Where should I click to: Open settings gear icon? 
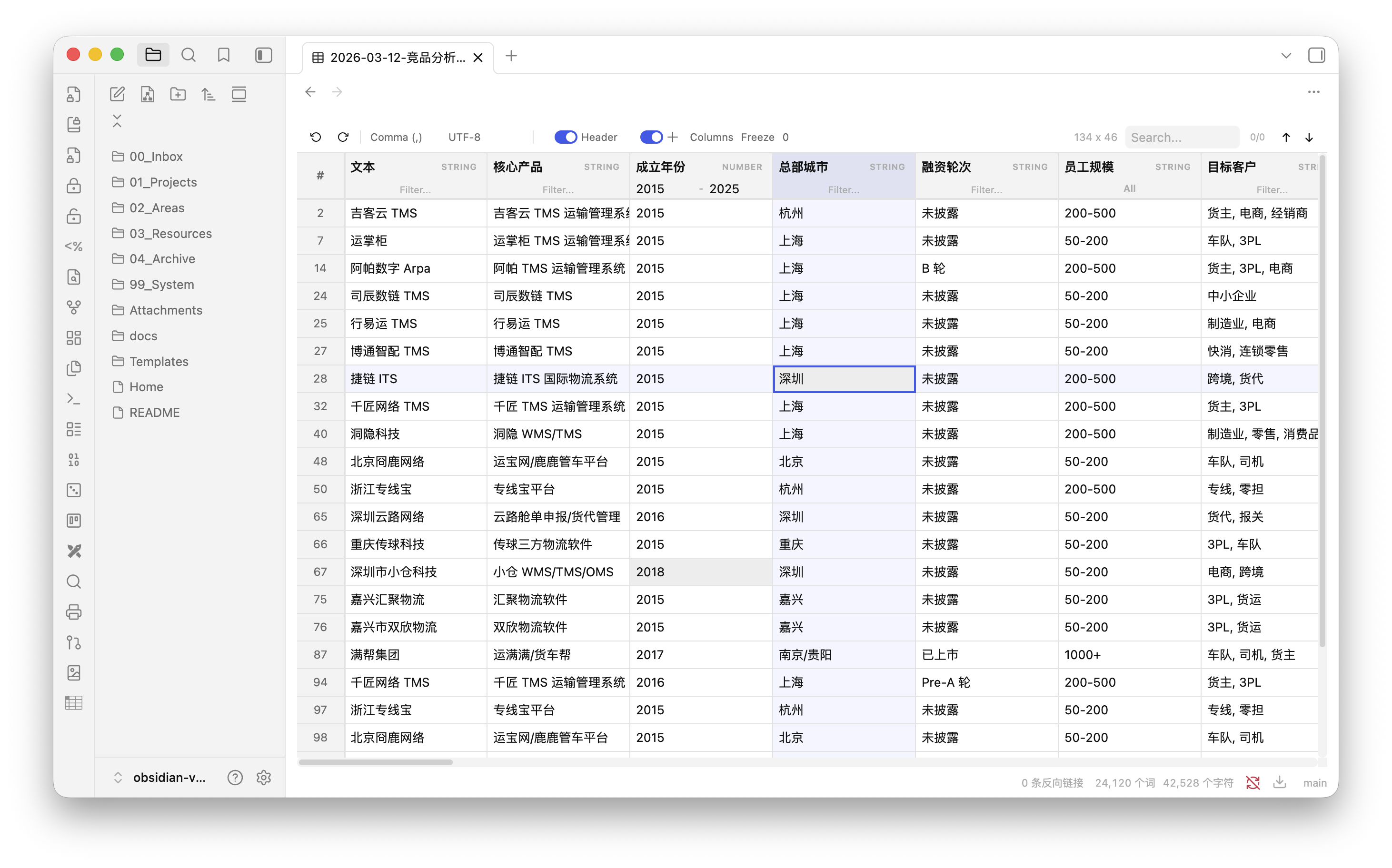[x=264, y=777]
